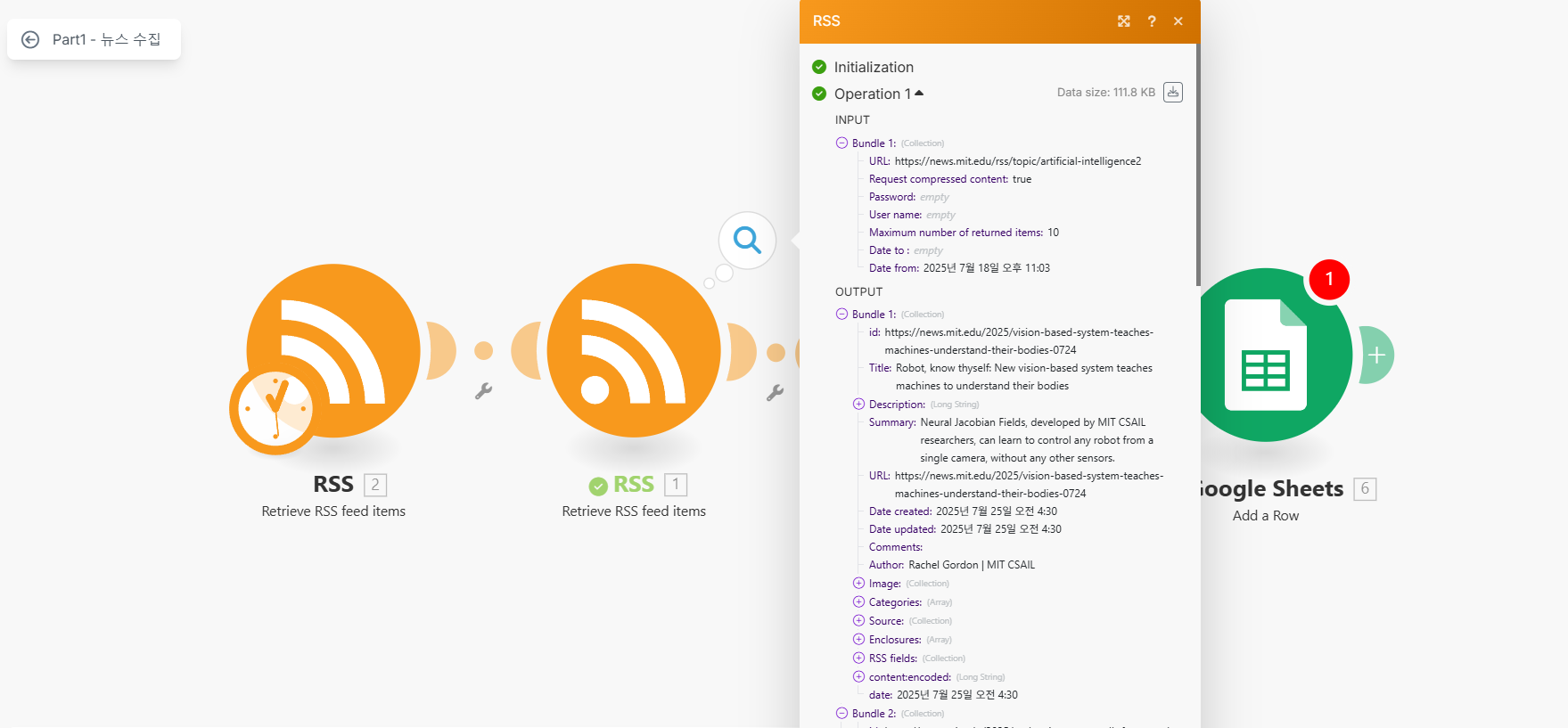Viewport: 1568px width, 728px height.
Task: Click Maximum number of returned items value
Action: click(x=1053, y=233)
